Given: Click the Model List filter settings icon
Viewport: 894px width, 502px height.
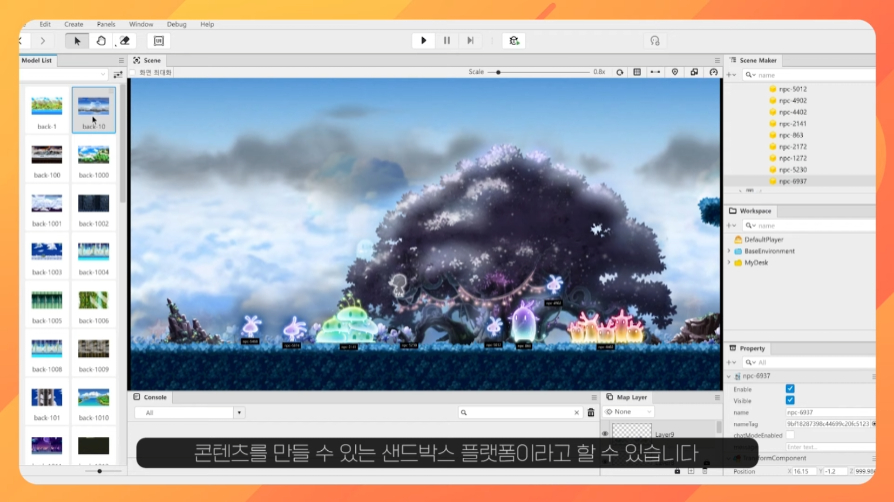Looking at the screenshot, I should coord(118,75).
